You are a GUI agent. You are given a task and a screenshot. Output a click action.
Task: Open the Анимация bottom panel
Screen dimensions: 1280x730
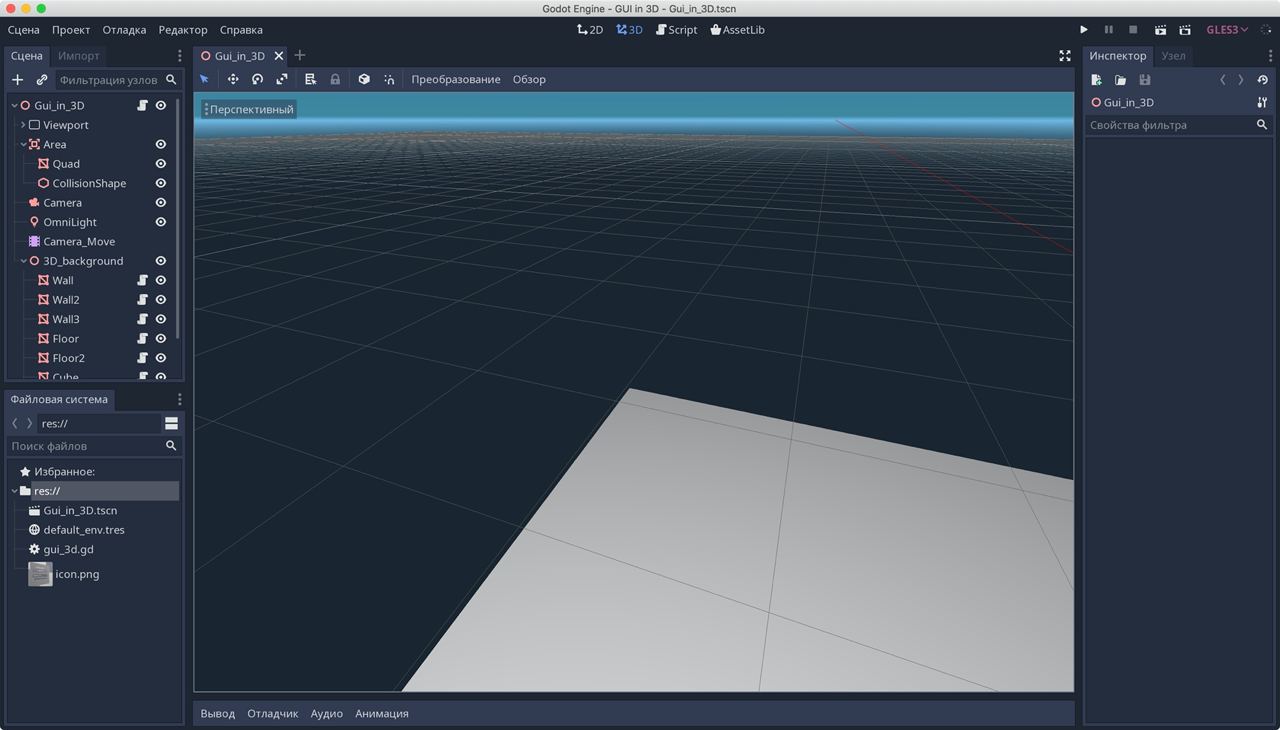pos(382,713)
